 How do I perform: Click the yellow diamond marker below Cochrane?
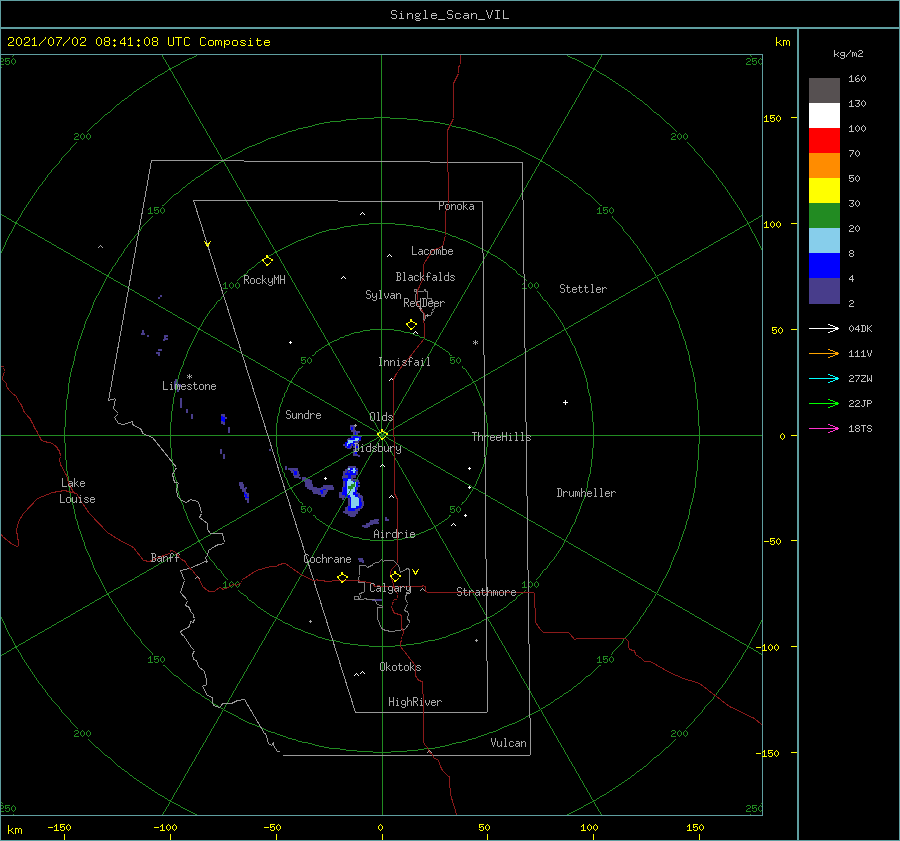[342, 577]
